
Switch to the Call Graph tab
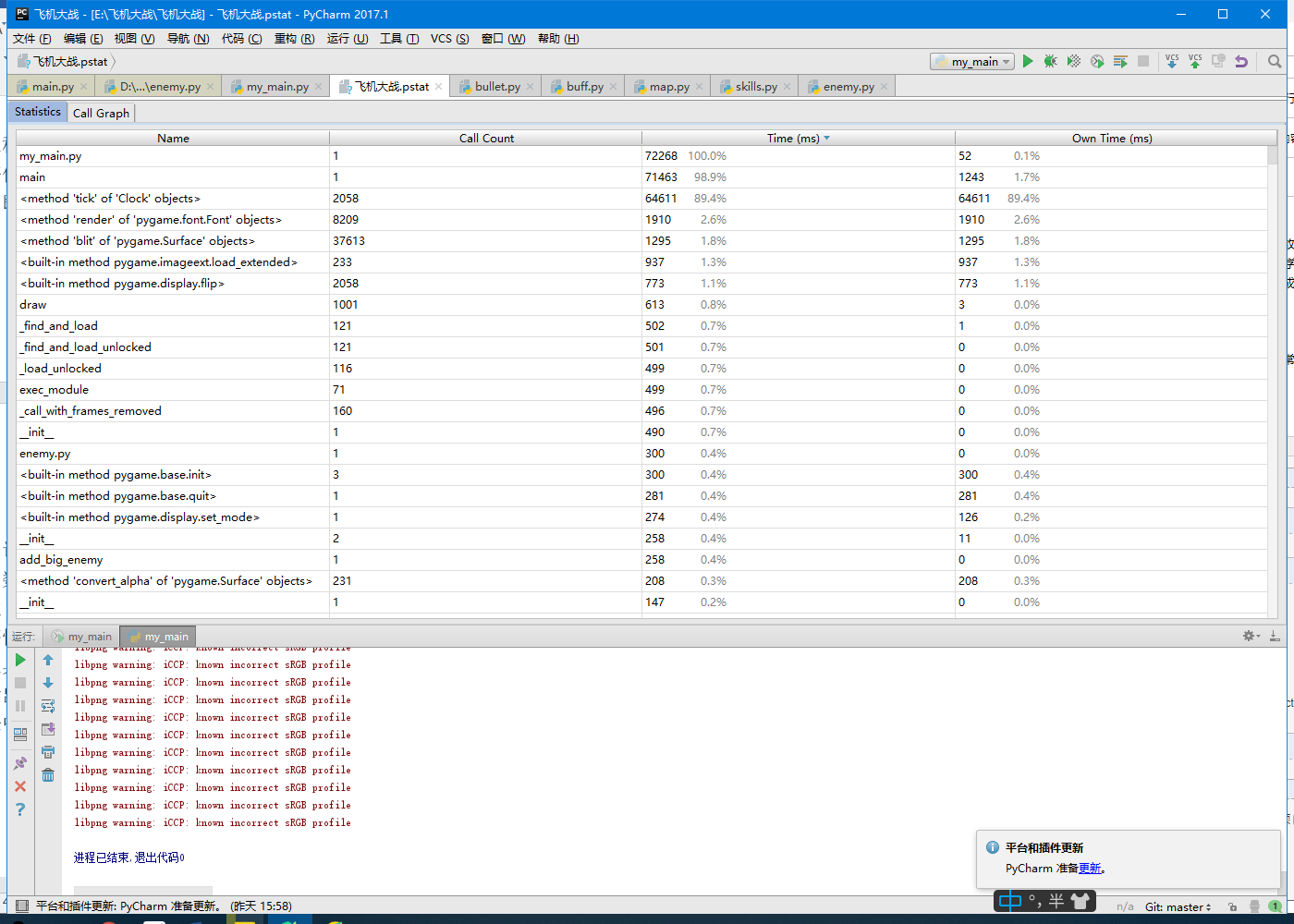[101, 113]
